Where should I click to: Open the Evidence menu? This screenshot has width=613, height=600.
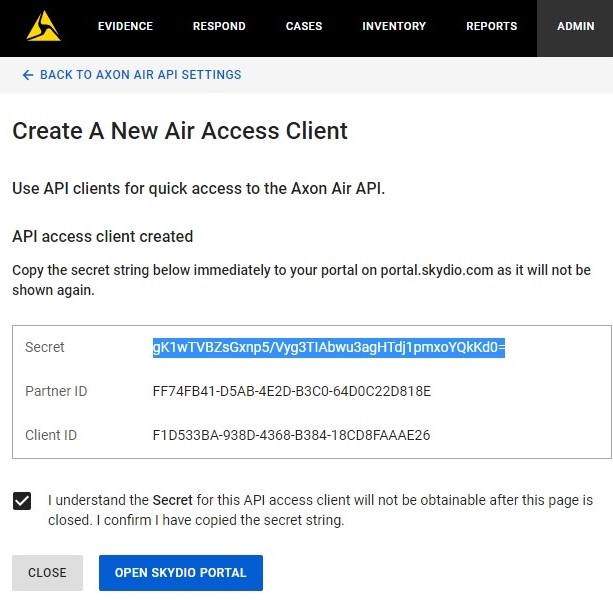123,27
